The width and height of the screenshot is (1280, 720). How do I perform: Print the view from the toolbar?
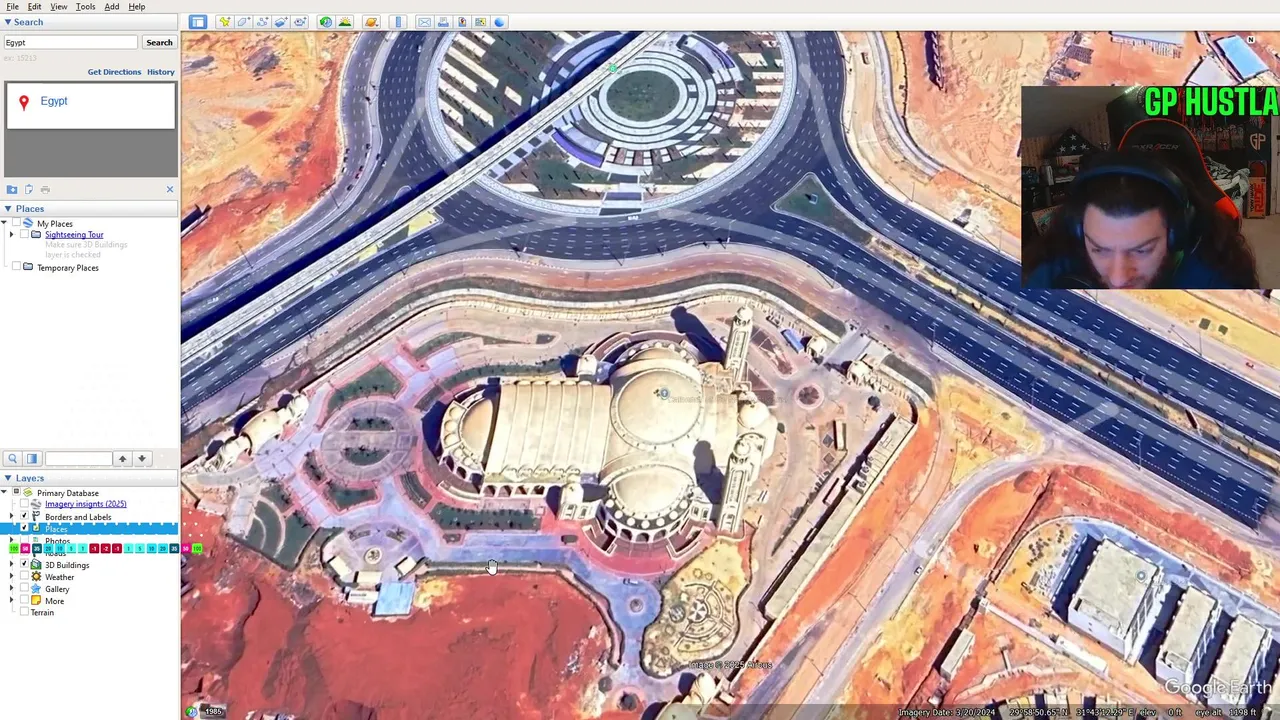click(x=443, y=21)
